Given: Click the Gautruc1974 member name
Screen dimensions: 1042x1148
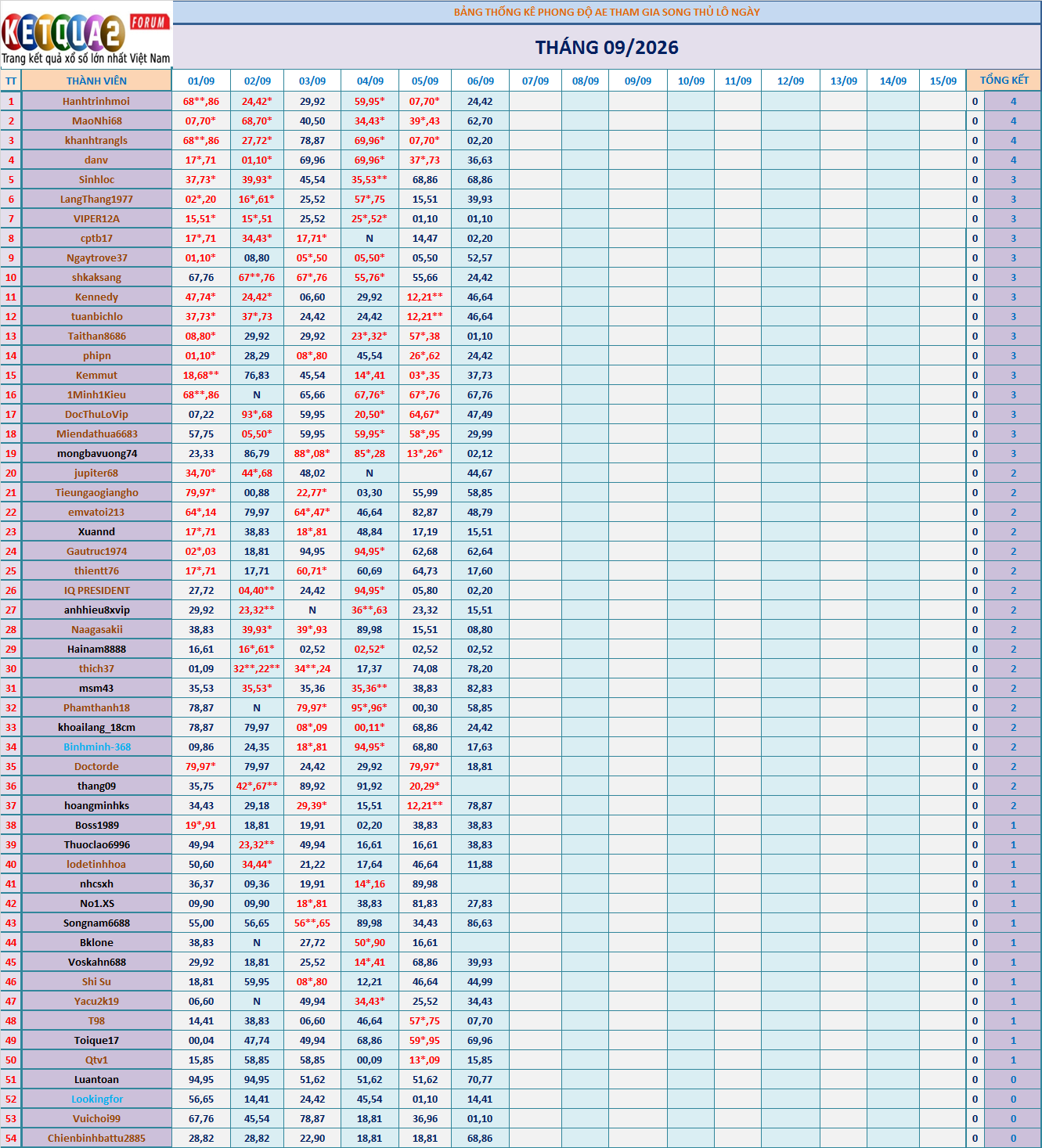Looking at the screenshot, I should (96, 551).
